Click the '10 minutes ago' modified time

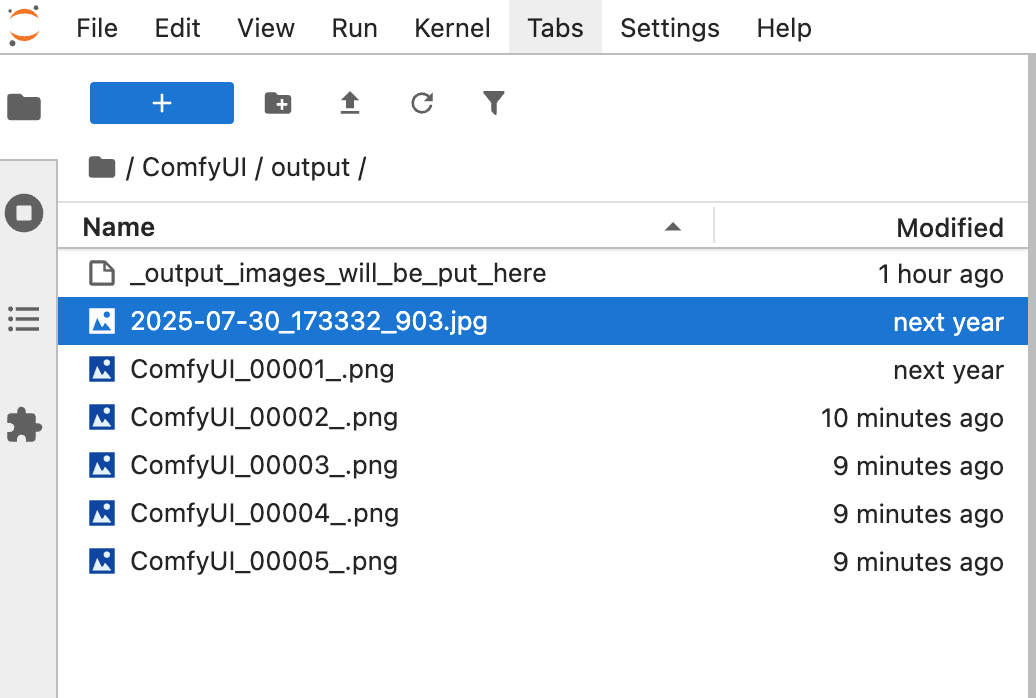click(x=912, y=418)
